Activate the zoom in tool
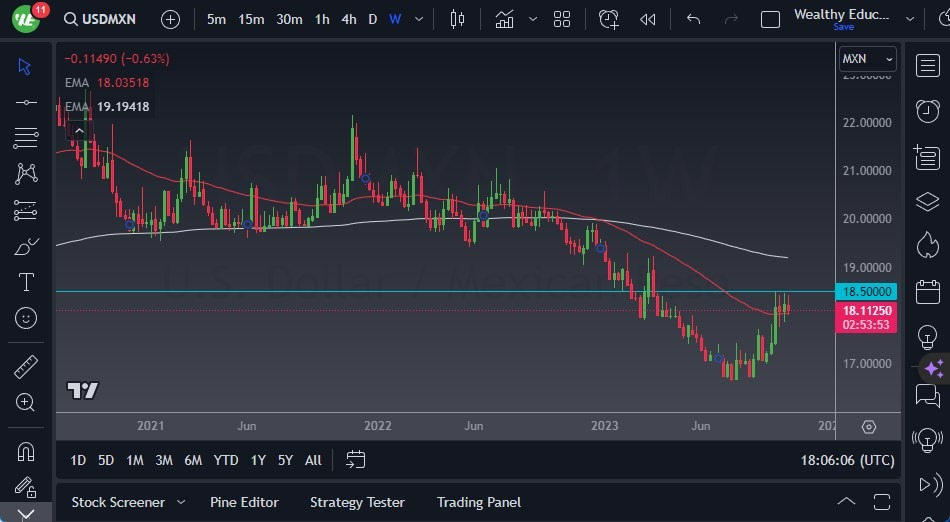 pos(25,402)
